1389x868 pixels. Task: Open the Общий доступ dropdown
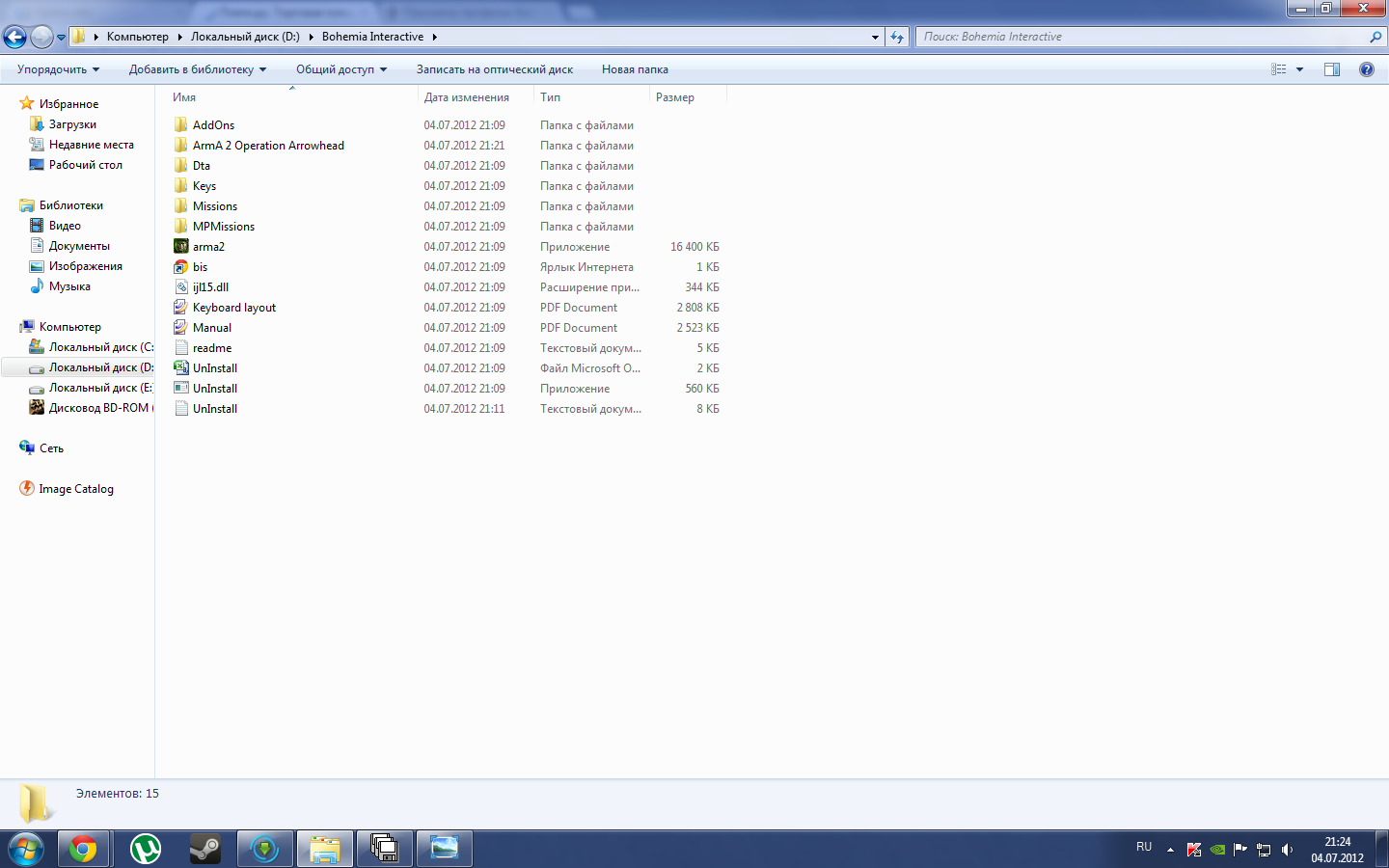point(341,69)
